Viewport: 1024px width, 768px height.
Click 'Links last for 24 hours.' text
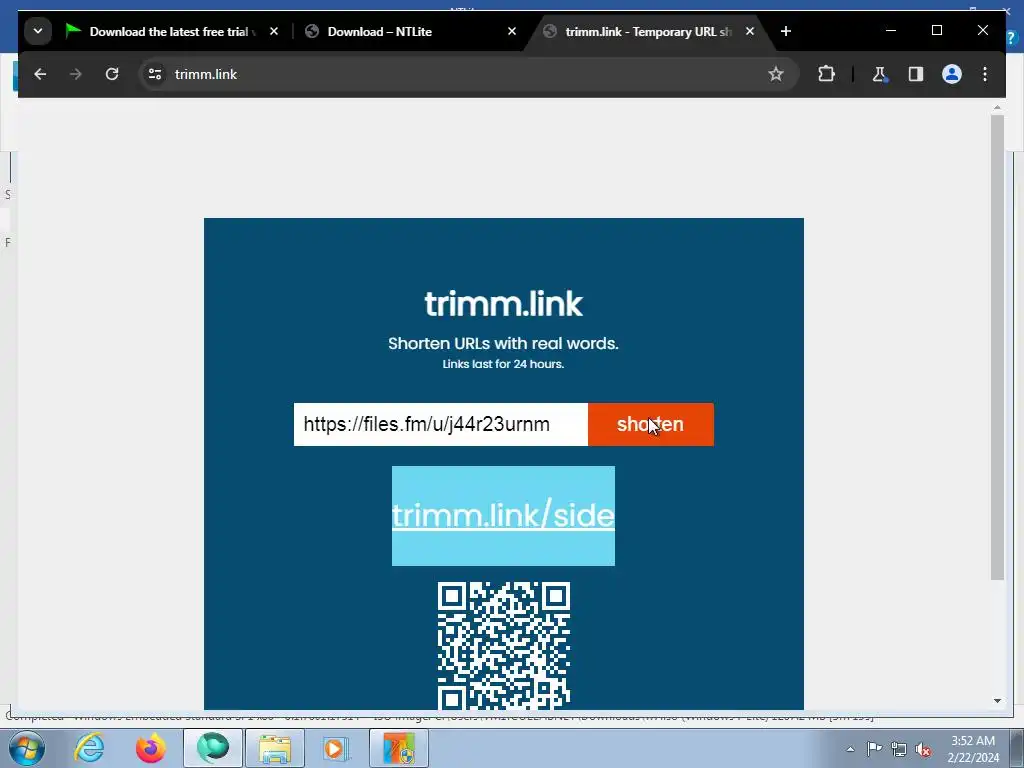point(504,364)
